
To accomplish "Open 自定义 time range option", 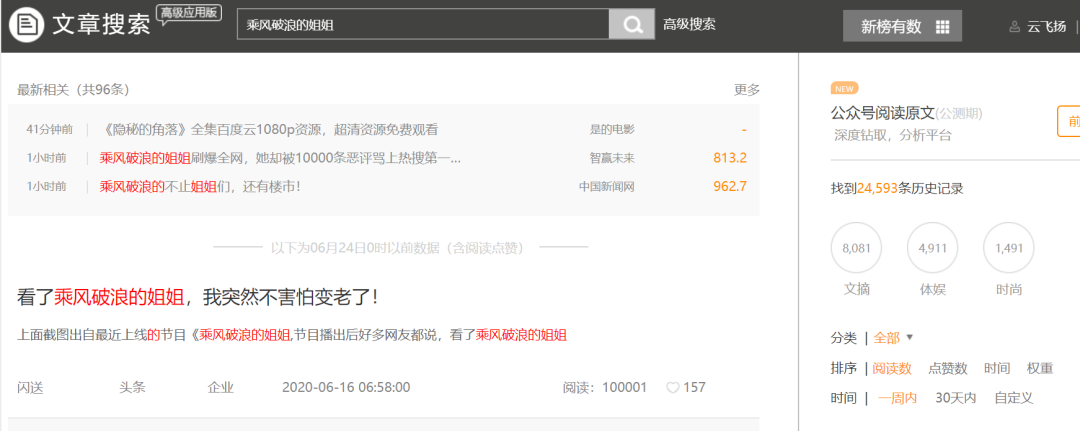I will coord(1013,398).
